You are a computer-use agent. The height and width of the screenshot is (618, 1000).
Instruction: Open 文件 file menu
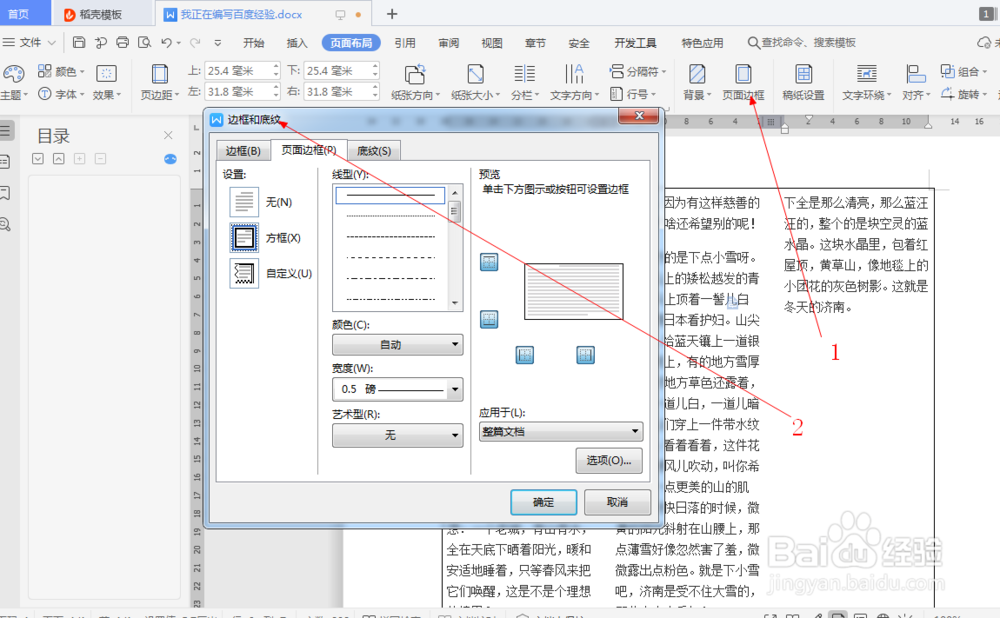tap(29, 43)
